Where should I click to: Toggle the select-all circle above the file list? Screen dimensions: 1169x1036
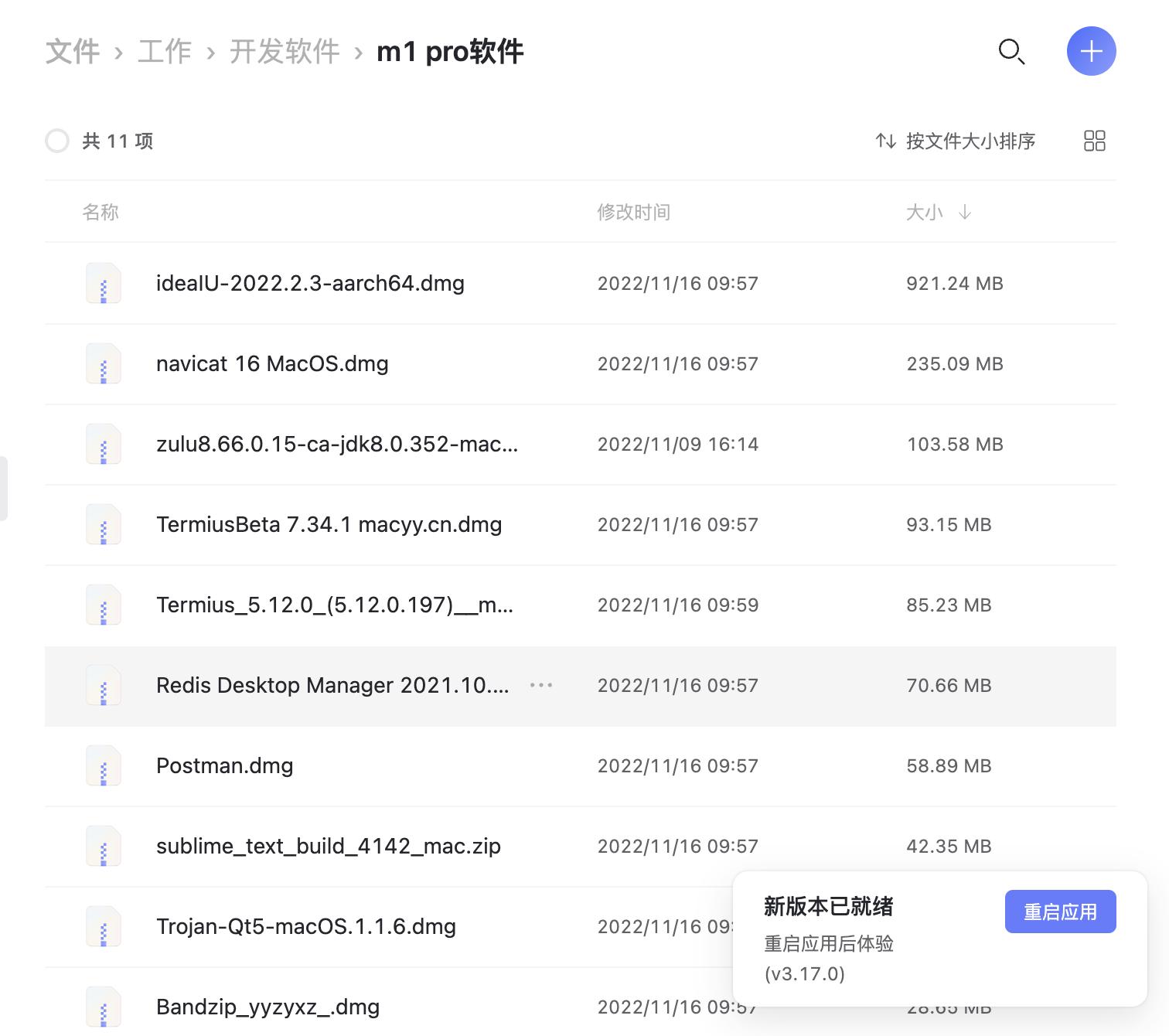point(57,141)
